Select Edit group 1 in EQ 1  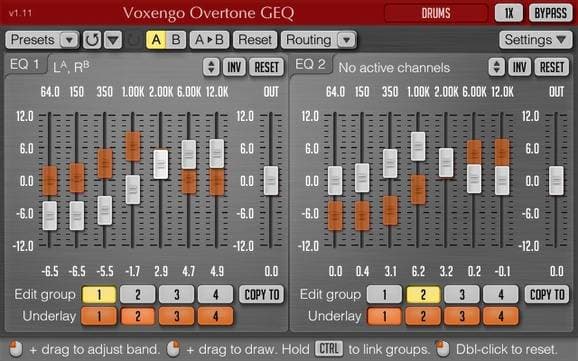99,295
